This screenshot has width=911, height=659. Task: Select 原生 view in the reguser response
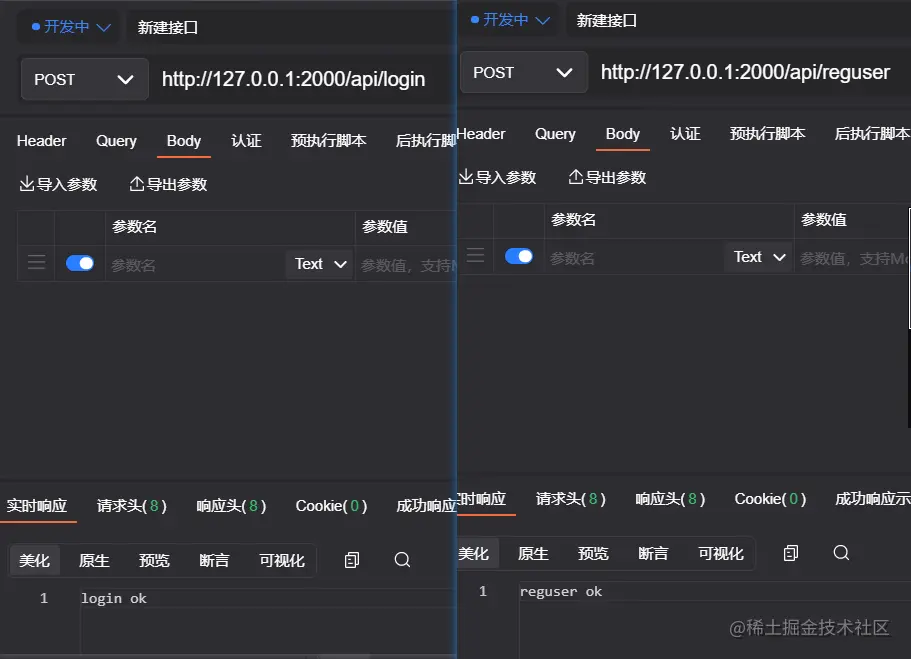click(533, 553)
